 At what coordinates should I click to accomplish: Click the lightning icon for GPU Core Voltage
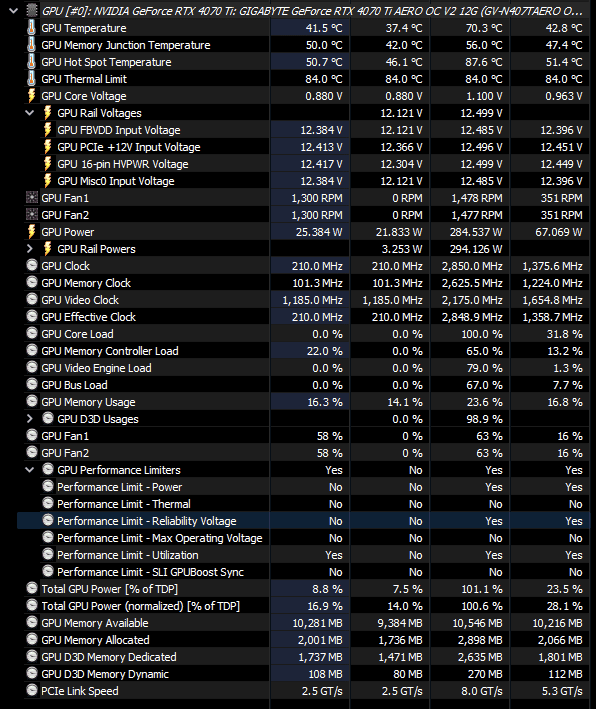(x=32, y=96)
